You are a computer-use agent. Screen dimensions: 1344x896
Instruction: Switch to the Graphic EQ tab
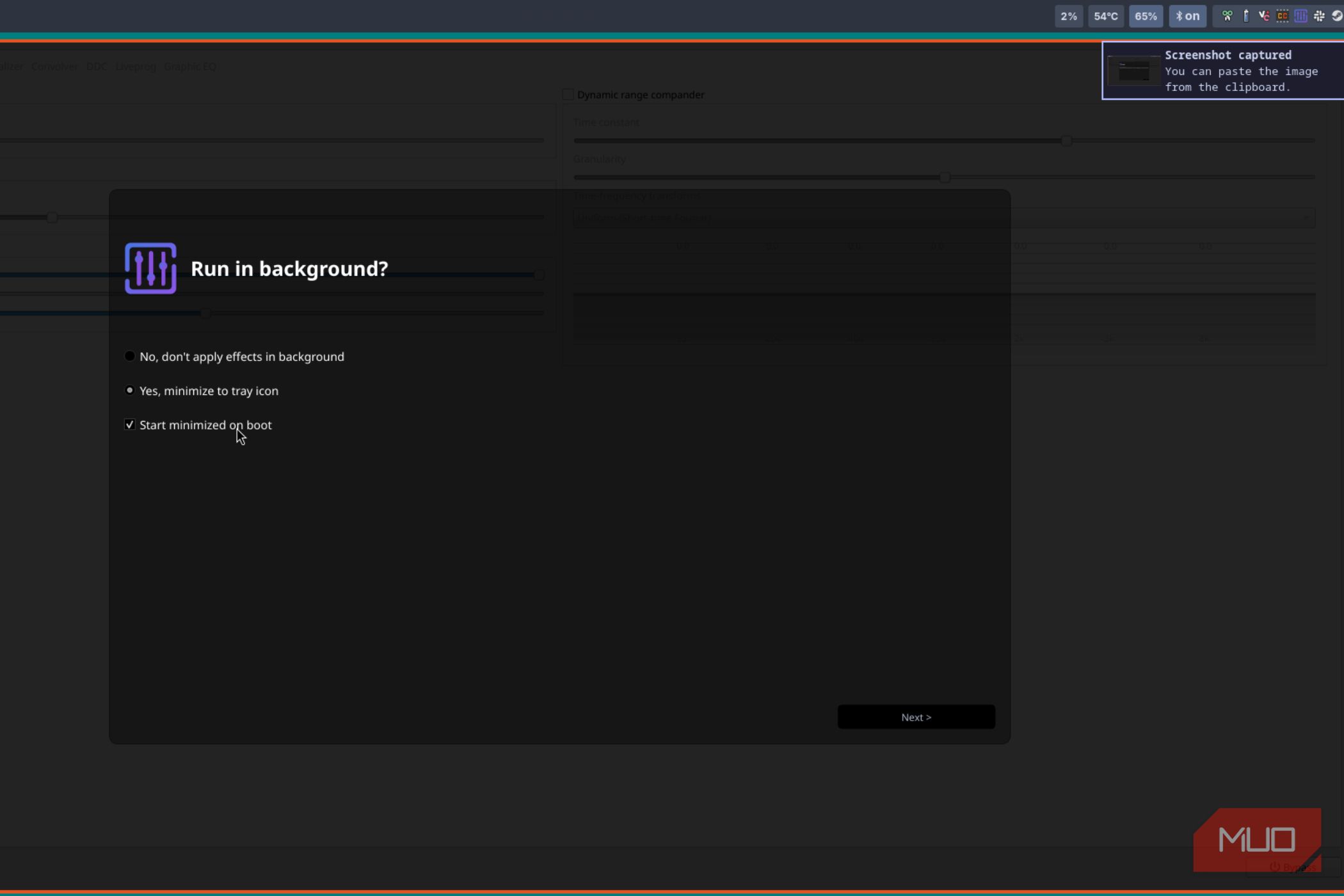tap(190, 66)
